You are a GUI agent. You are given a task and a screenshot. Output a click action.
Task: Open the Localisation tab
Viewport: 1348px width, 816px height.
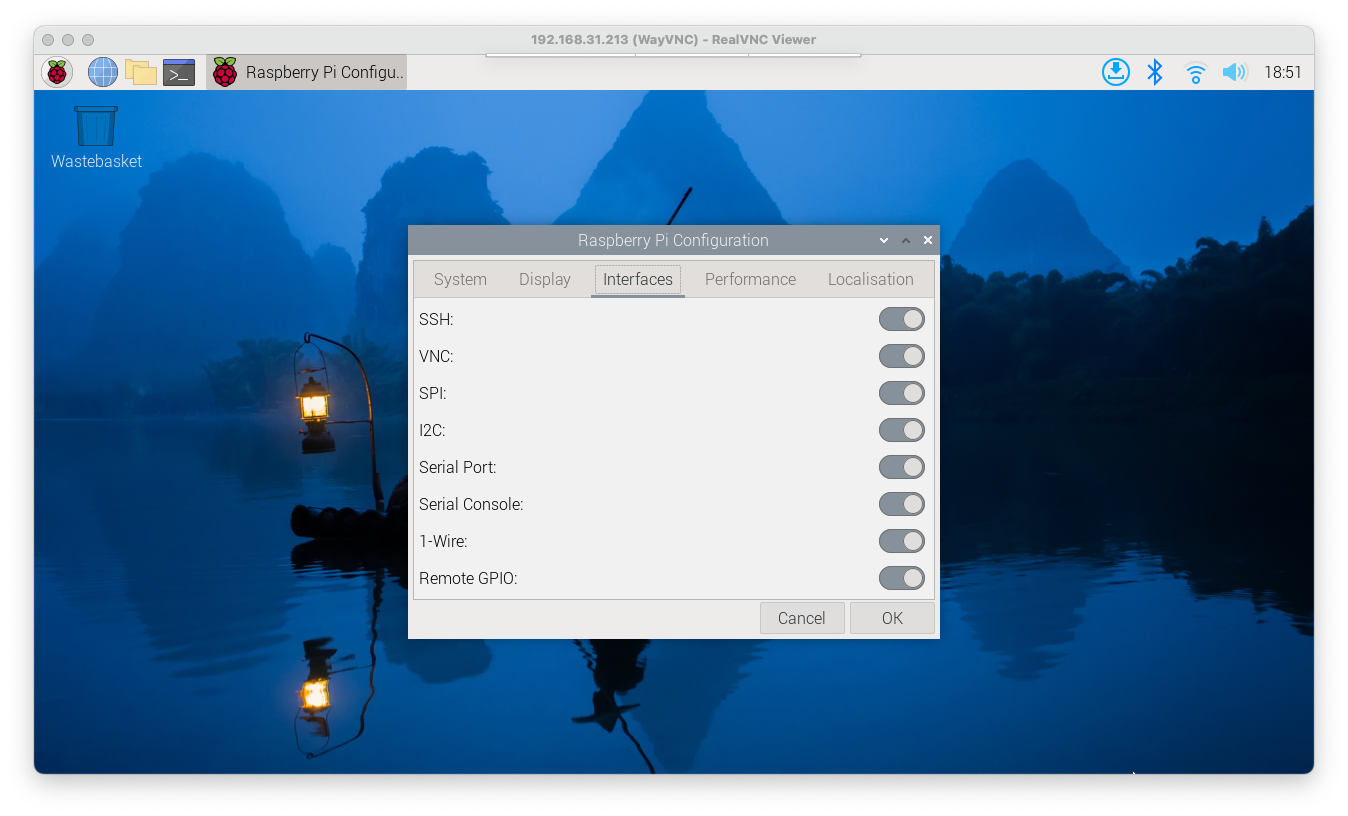click(871, 279)
